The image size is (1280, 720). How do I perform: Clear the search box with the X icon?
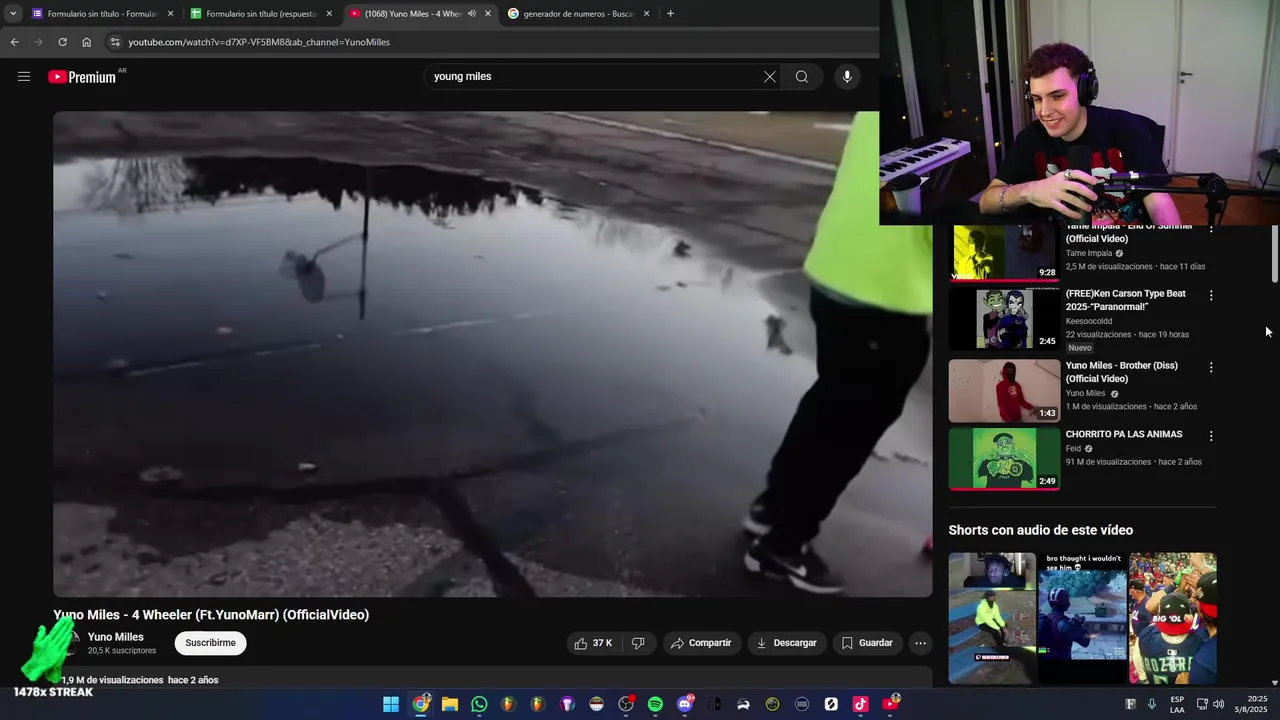pyautogui.click(x=770, y=77)
